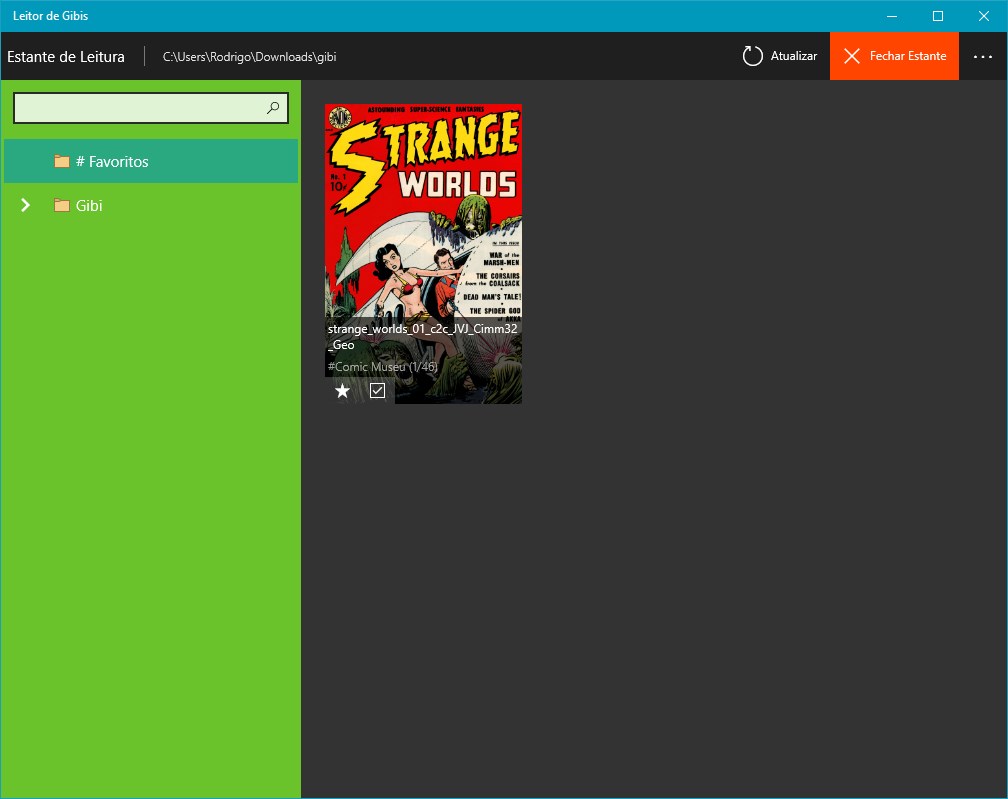Image resolution: width=1008 pixels, height=799 pixels.
Task: Click the Estante de Leitura heading
Action: click(x=66, y=57)
